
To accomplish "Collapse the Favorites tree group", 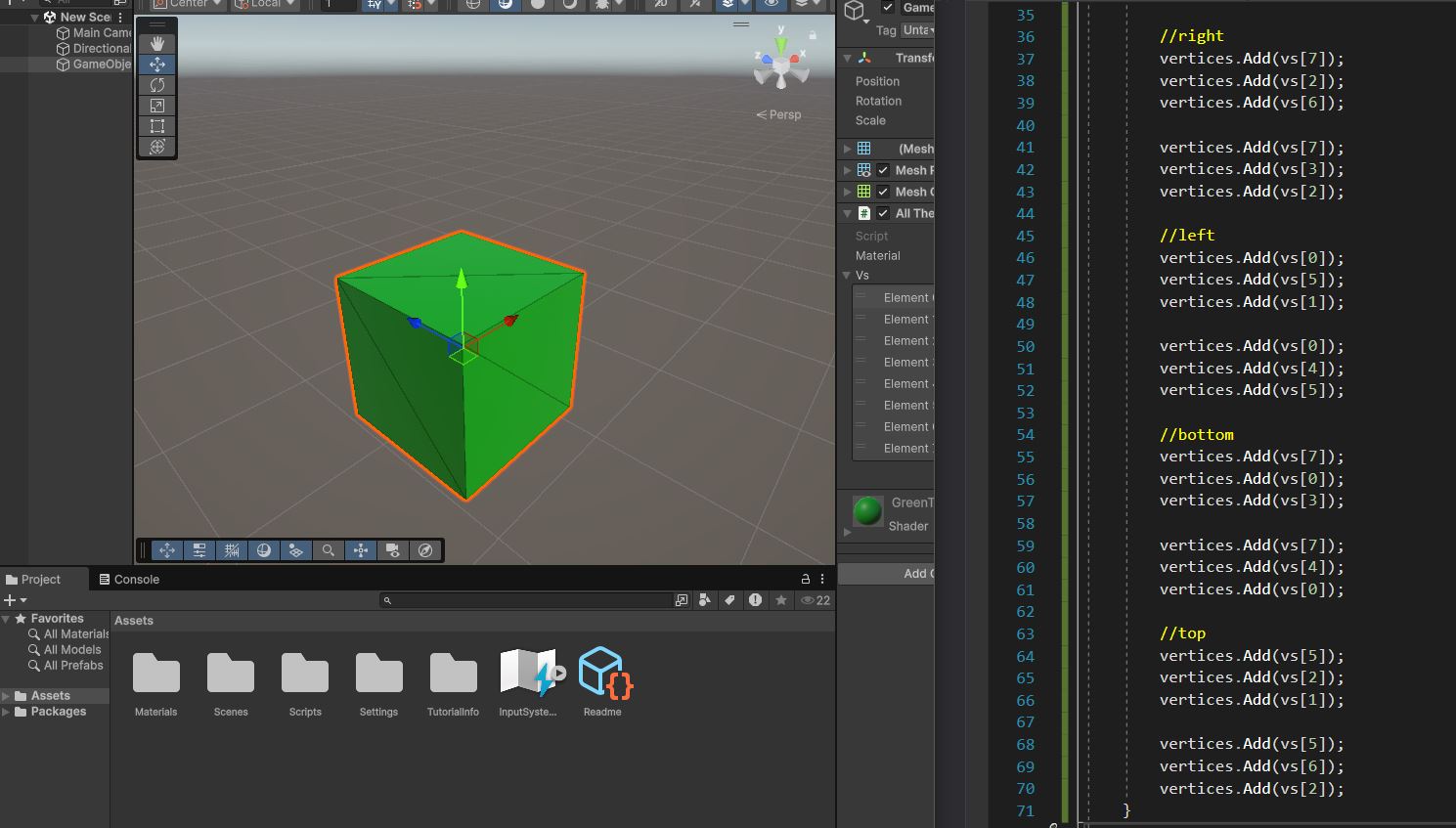I will point(6,619).
